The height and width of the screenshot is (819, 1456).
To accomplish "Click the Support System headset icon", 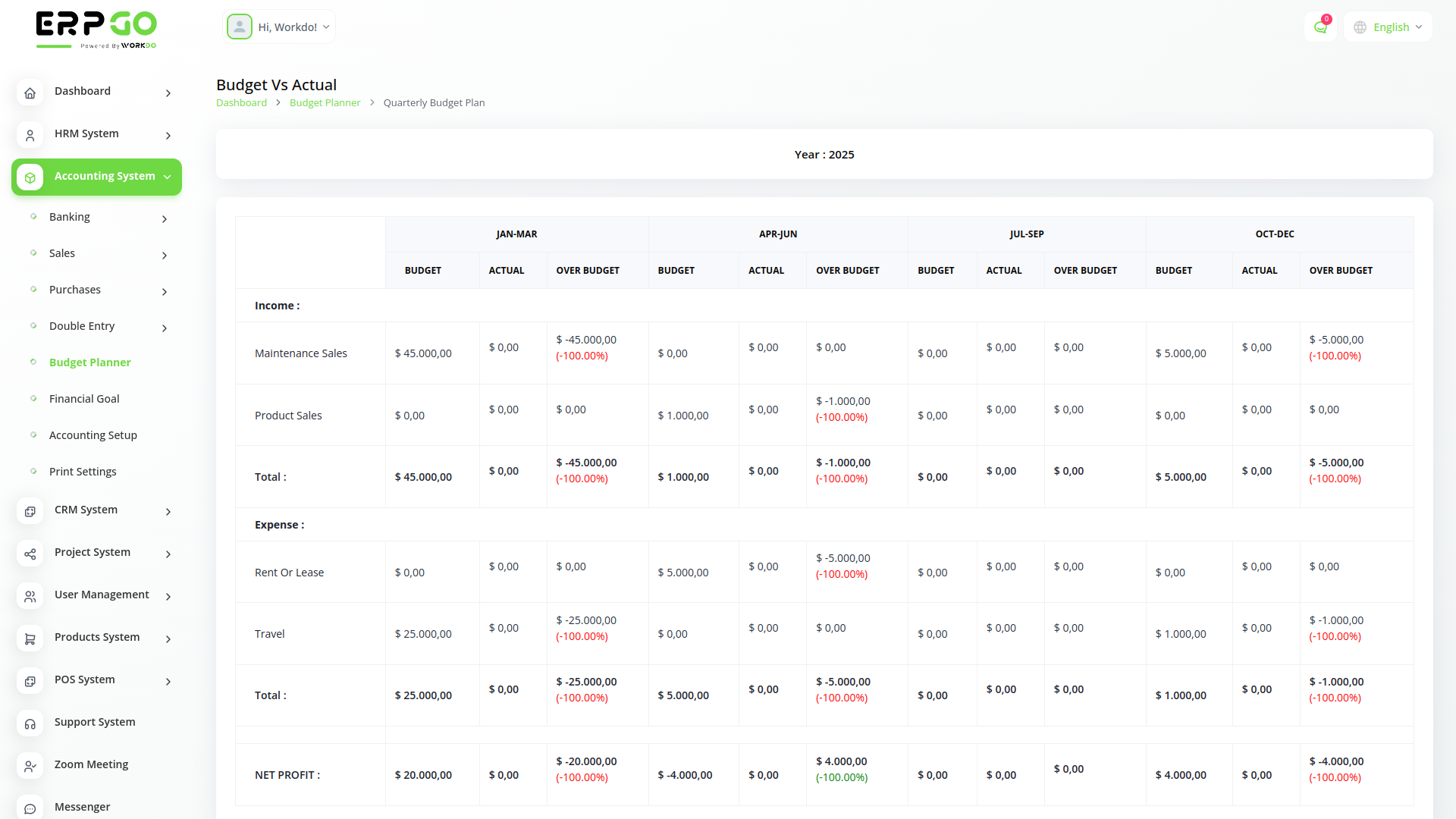I will click(x=30, y=723).
